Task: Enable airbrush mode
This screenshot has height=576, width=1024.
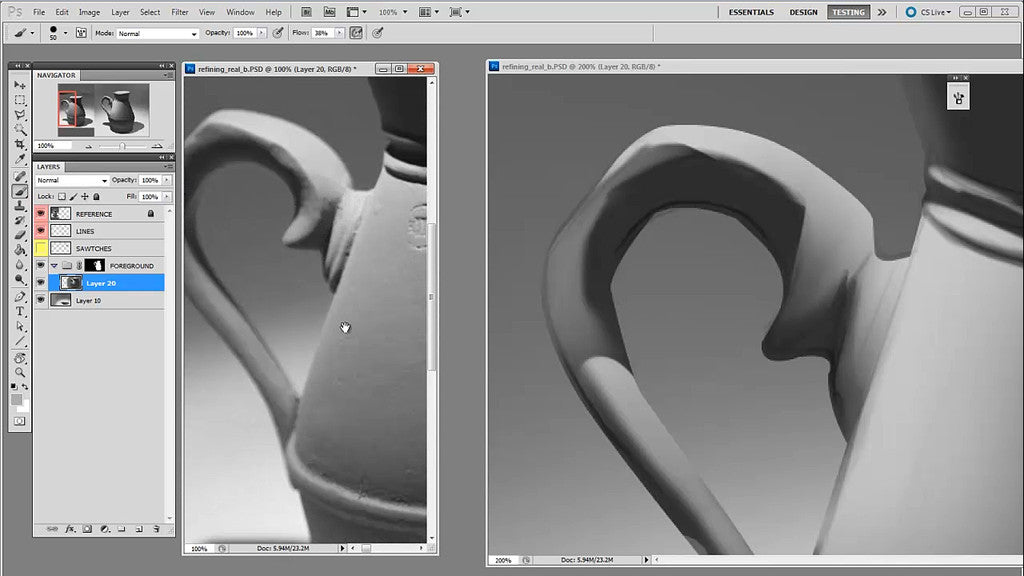Action: coord(355,33)
